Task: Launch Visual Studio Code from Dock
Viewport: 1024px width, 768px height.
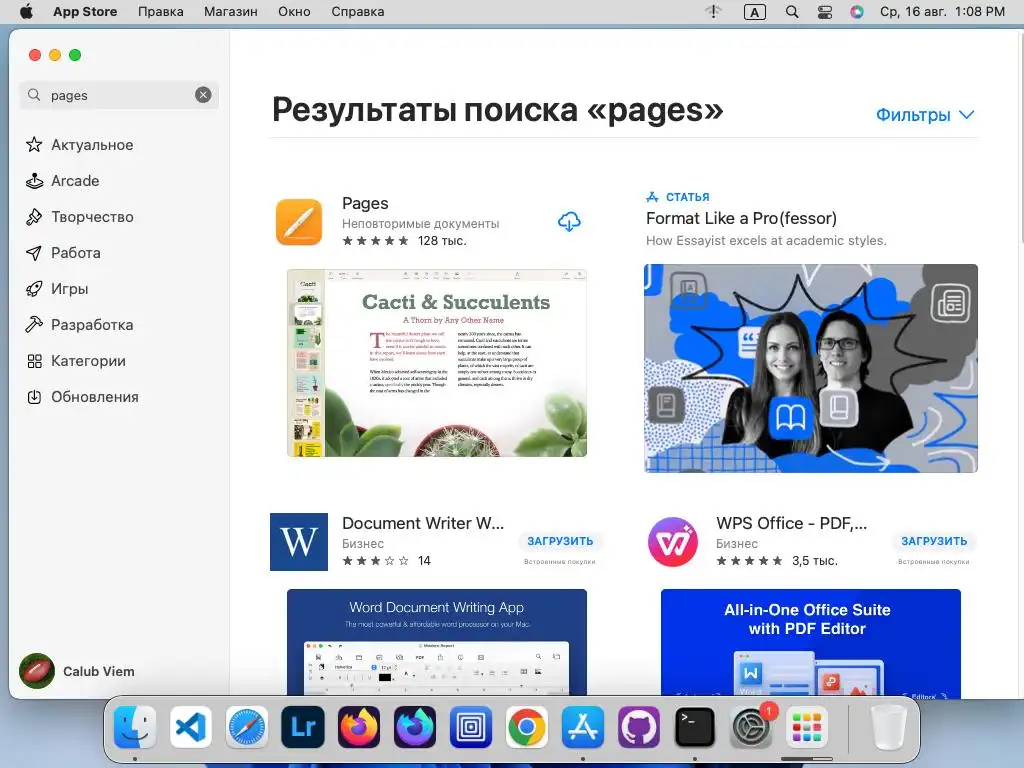Action: click(191, 727)
